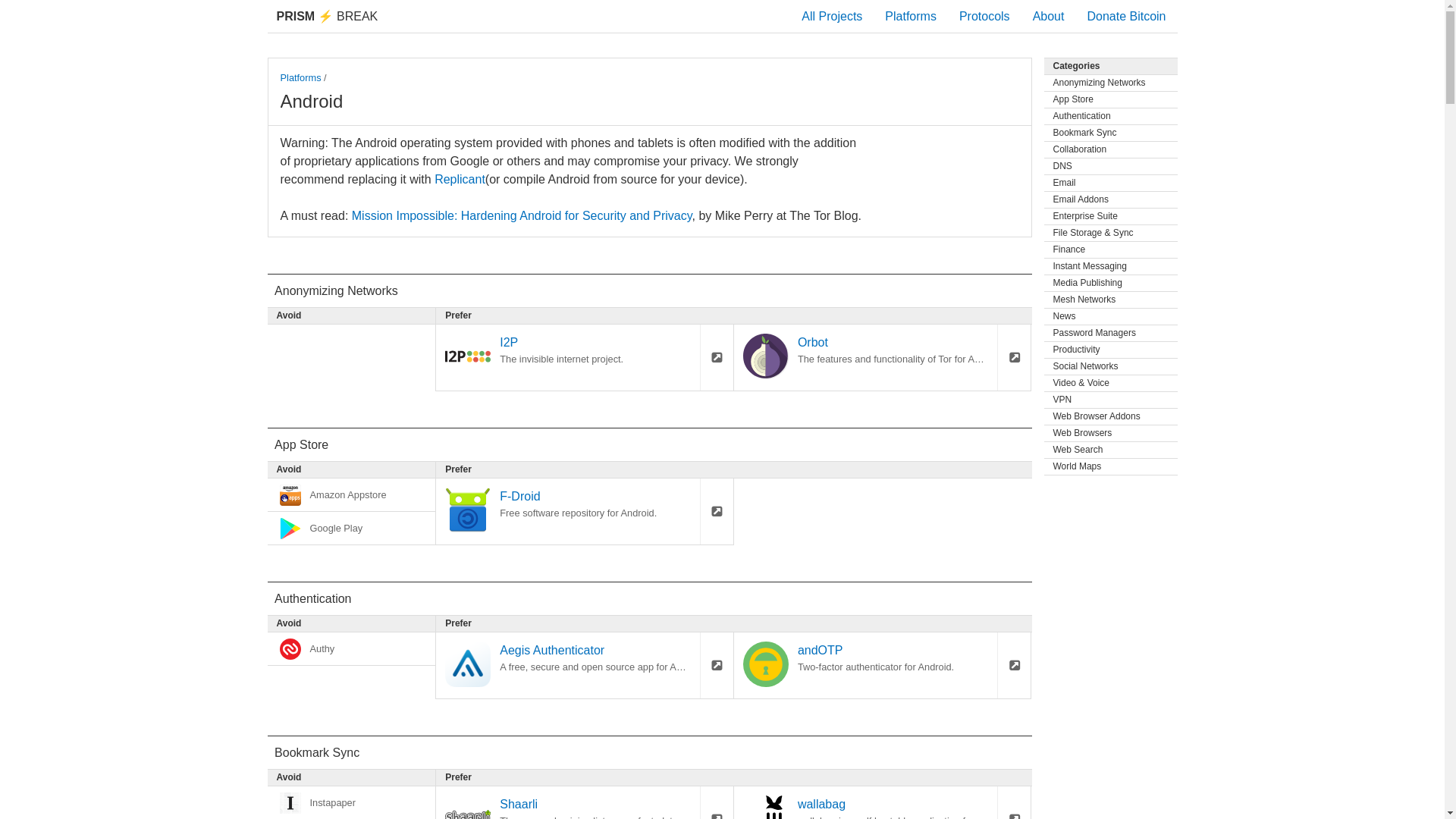
Task: Select Productivity category
Action: pos(1110,350)
